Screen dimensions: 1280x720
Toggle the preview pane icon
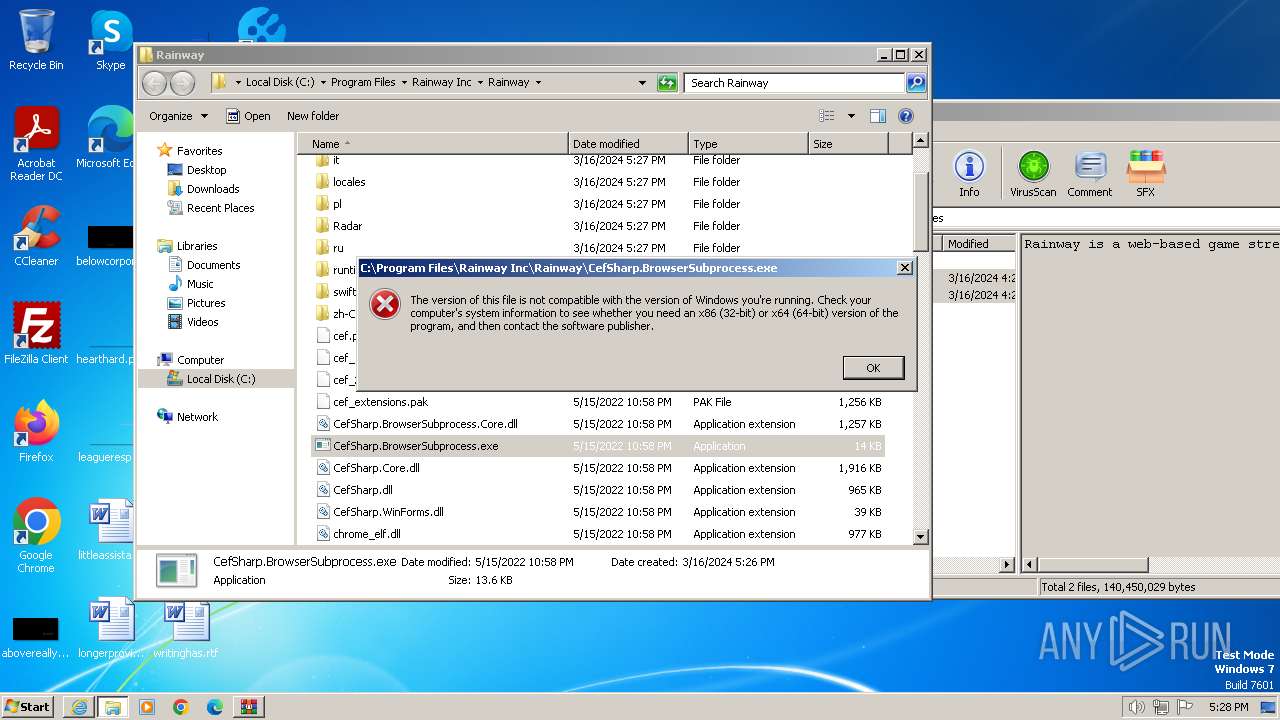point(878,116)
